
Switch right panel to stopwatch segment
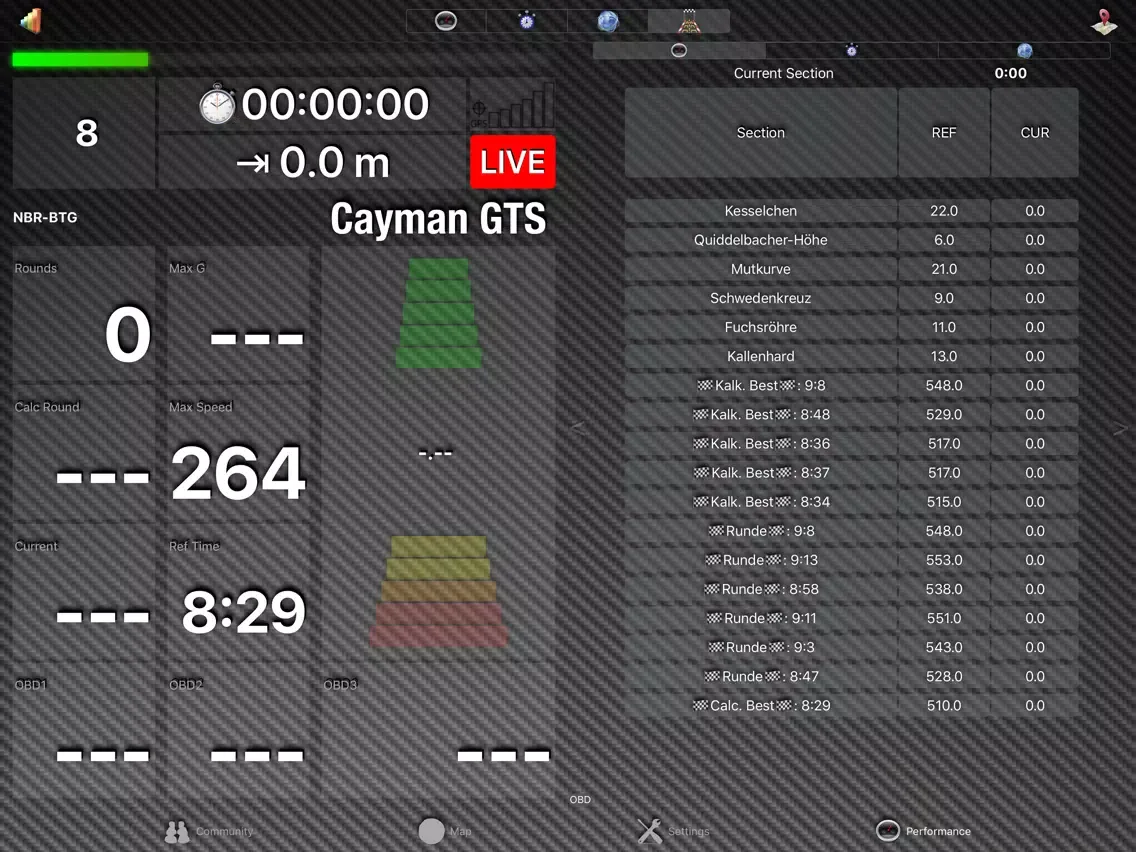point(852,50)
